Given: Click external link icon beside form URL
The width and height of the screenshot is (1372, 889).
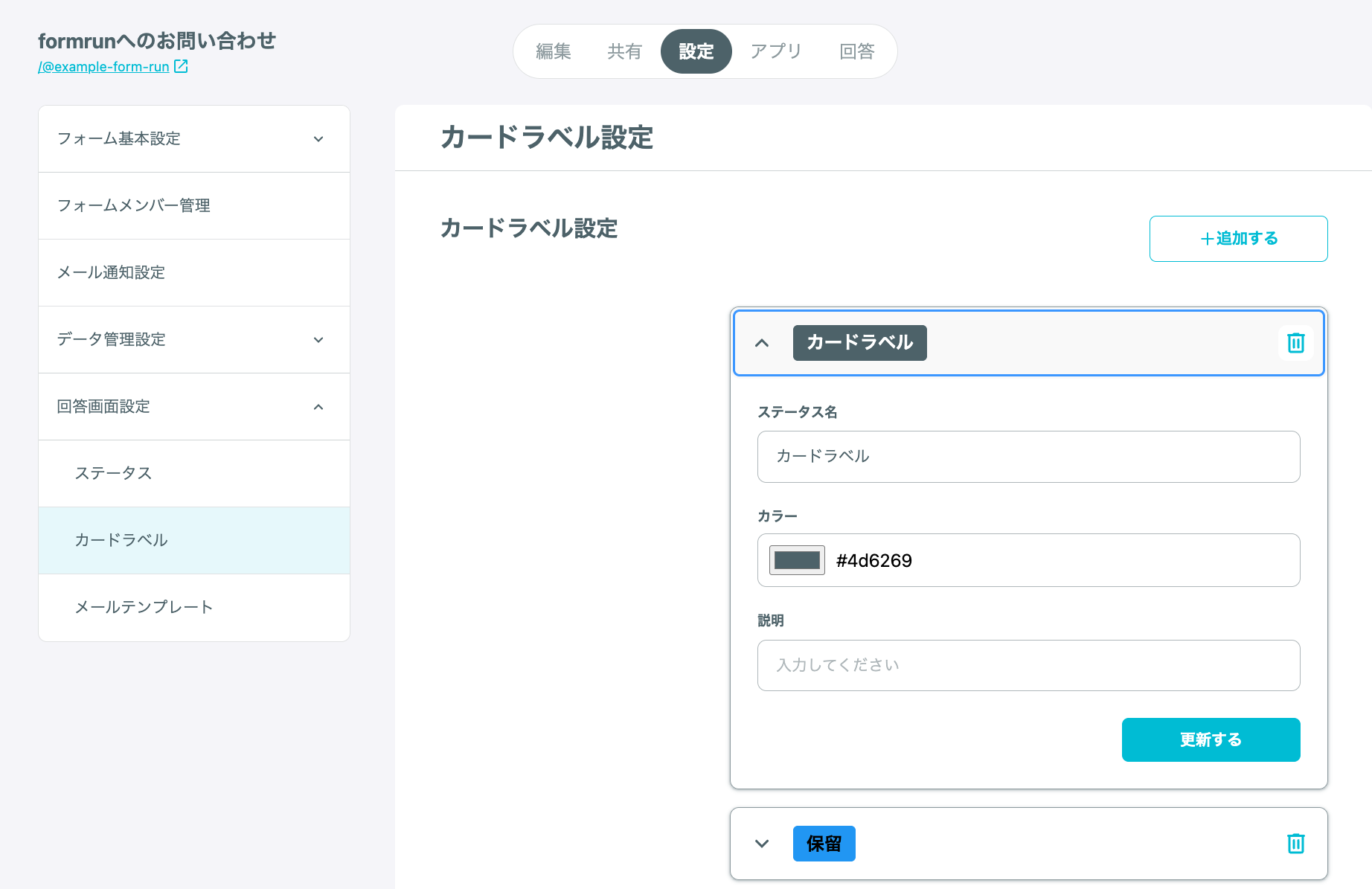Looking at the screenshot, I should [x=181, y=66].
